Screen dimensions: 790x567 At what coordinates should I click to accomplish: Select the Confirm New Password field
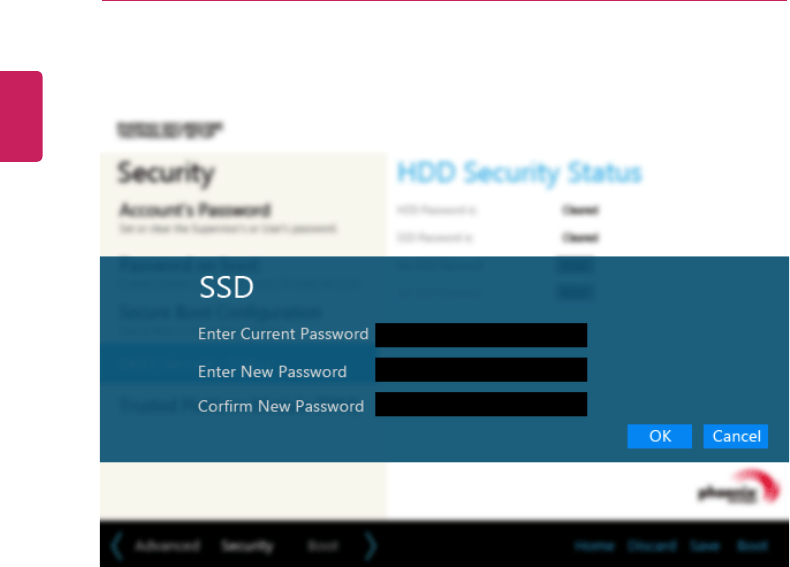[x=481, y=405]
